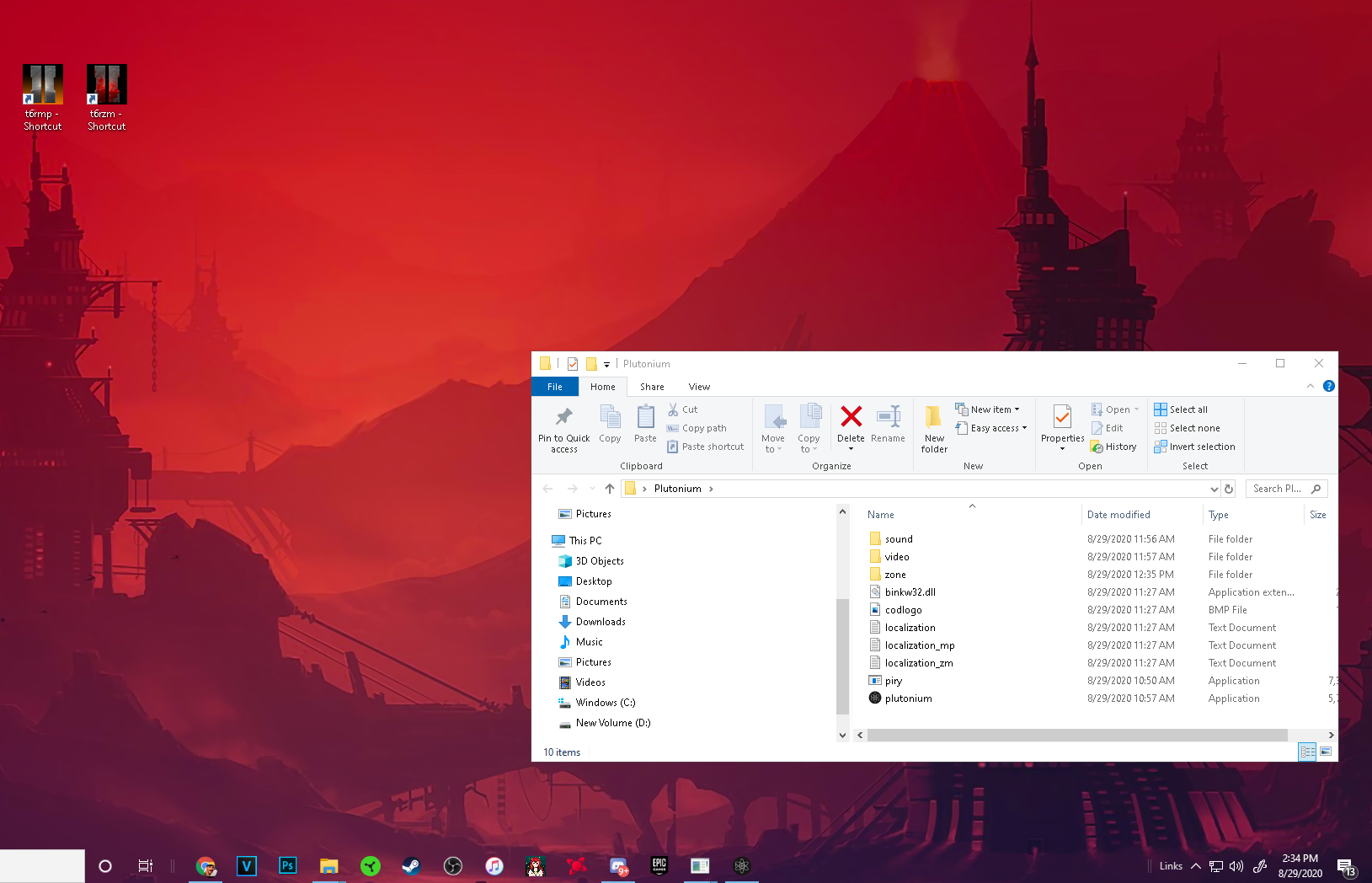Viewport: 1372px width, 883px height.
Task: Click Select all in the ribbon
Action: (x=1181, y=409)
